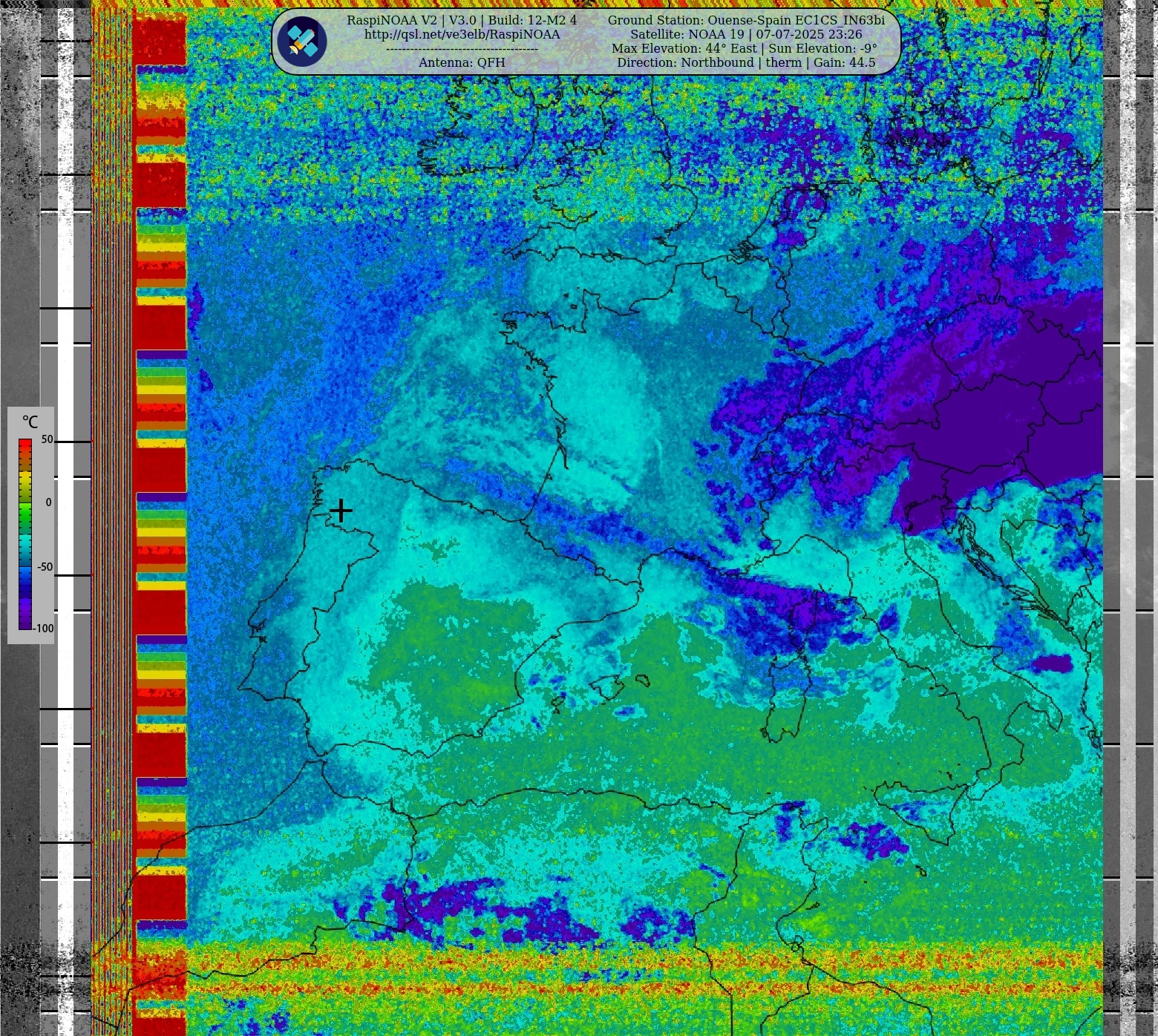Click the °C unit label on legend

tap(30, 422)
